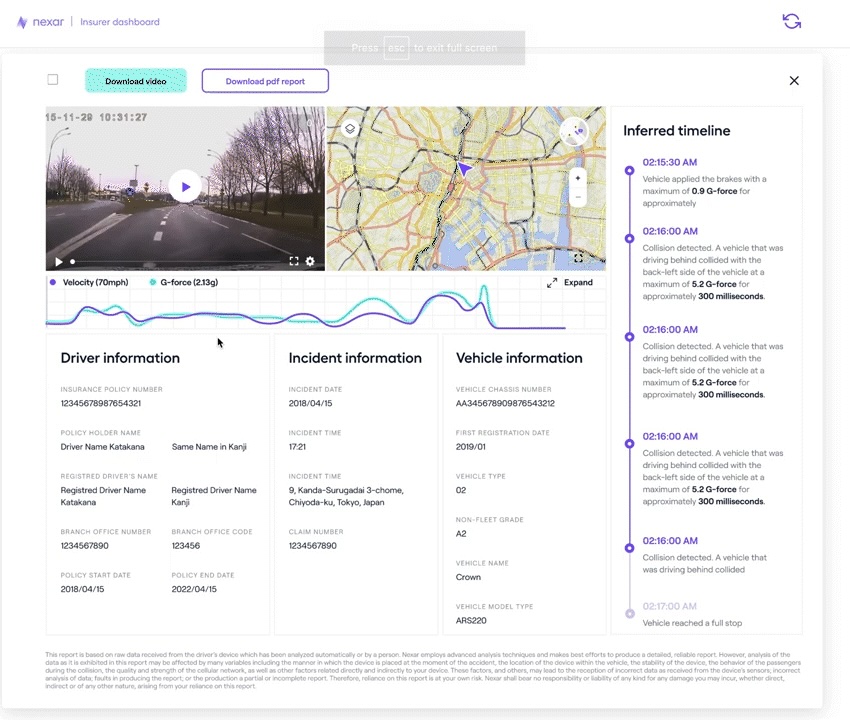Open the map layers selector

click(349, 129)
